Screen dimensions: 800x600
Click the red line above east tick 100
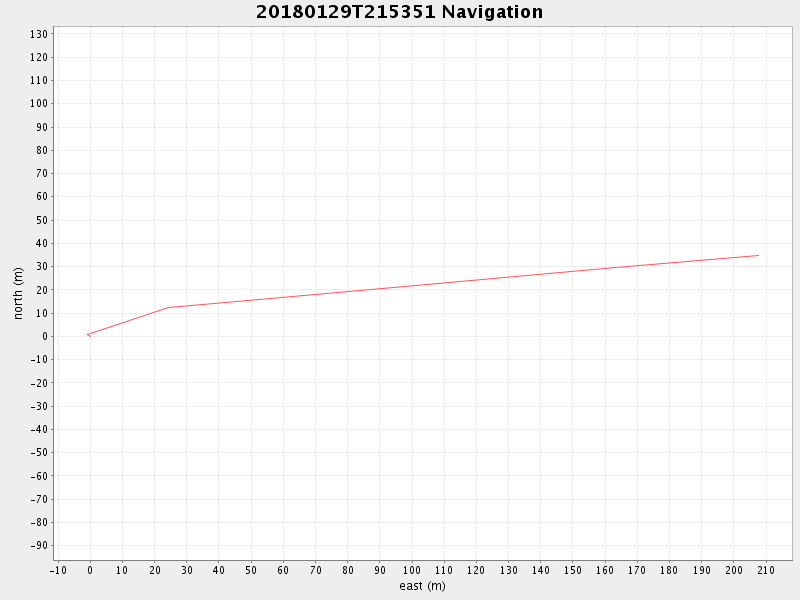pyautogui.click(x=412, y=285)
